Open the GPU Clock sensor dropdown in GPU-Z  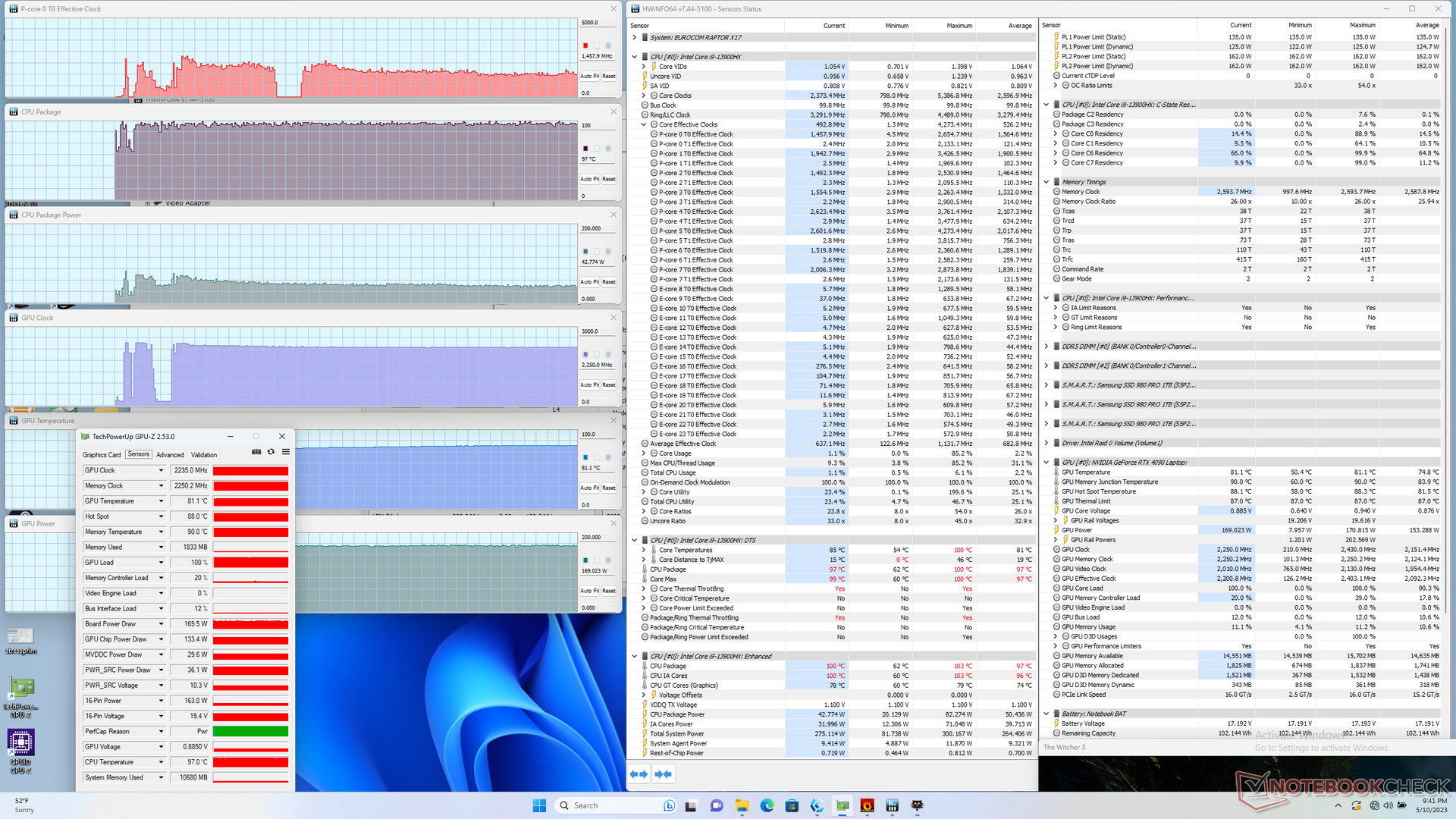point(161,470)
